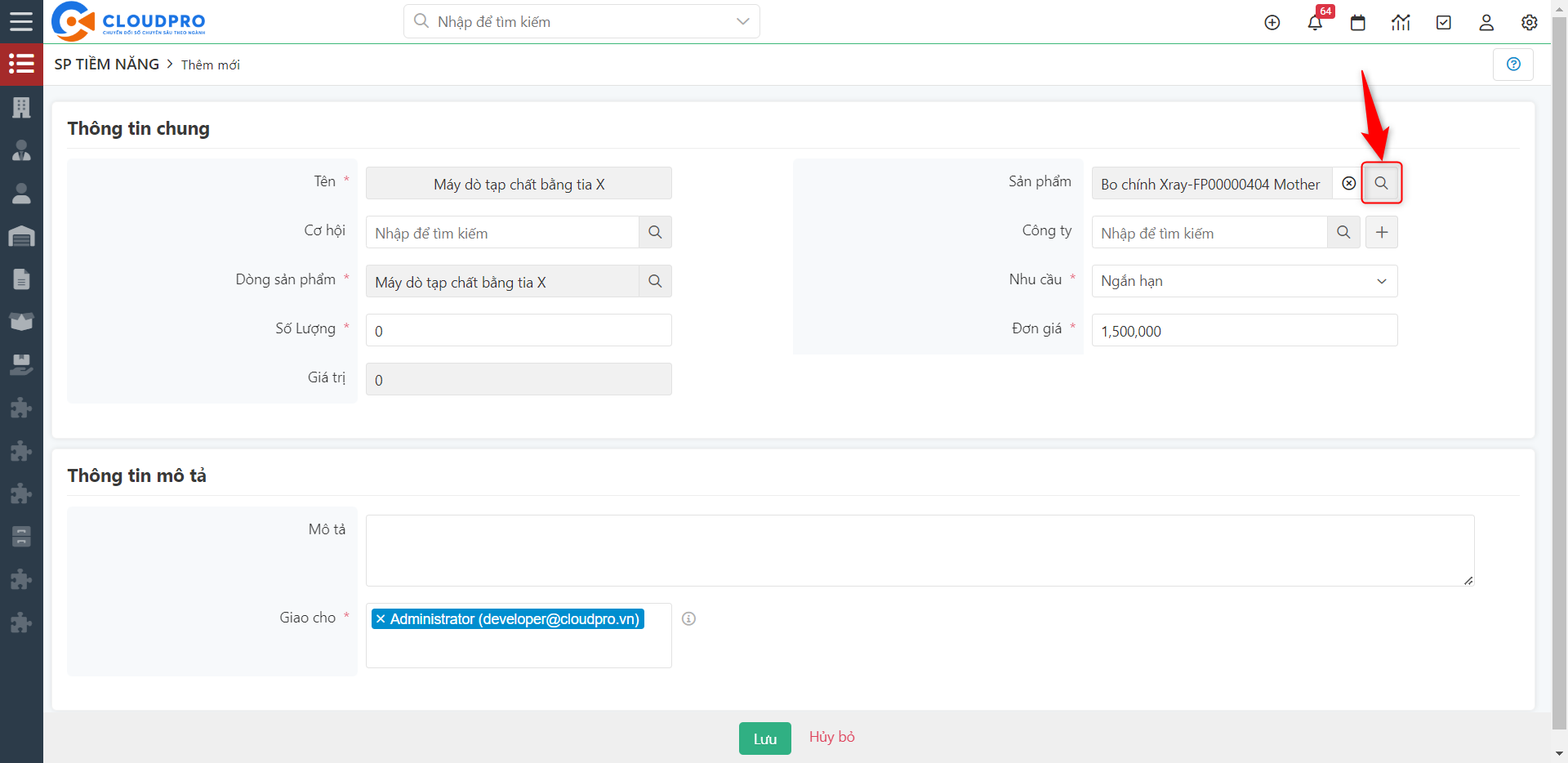Open the tasks checkbox icon in header
Screen dimensions: 1568x763
[x=1444, y=23]
